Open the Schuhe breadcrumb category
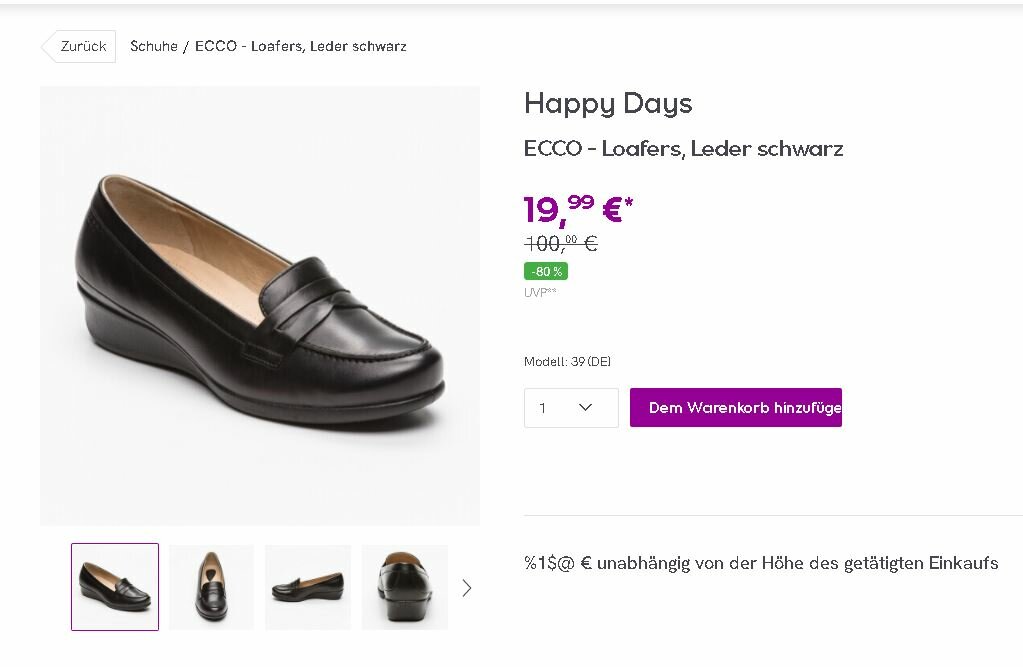The height and width of the screenshot is (667, 1023). click(x=154, y=47)
